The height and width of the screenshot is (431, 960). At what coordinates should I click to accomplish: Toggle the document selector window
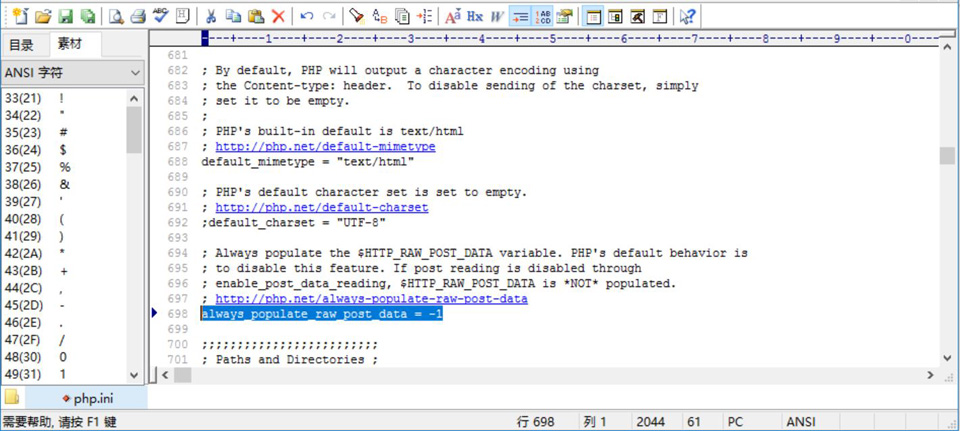click(615, 16)
